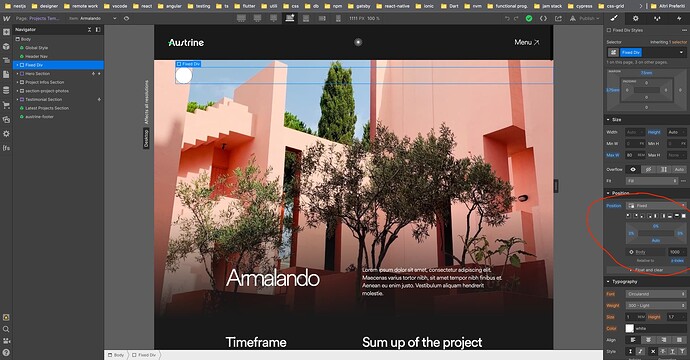Viewport: 690px width, 360px height.
Task: Click the Menu link on canvas
Action: coord(527,42)
